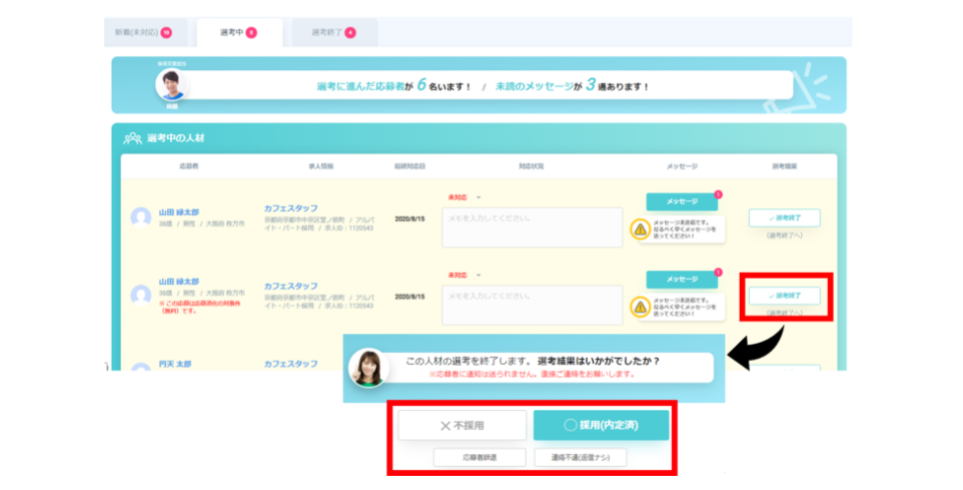Click 選考終了 button in row without red notice

pos(784,218)
